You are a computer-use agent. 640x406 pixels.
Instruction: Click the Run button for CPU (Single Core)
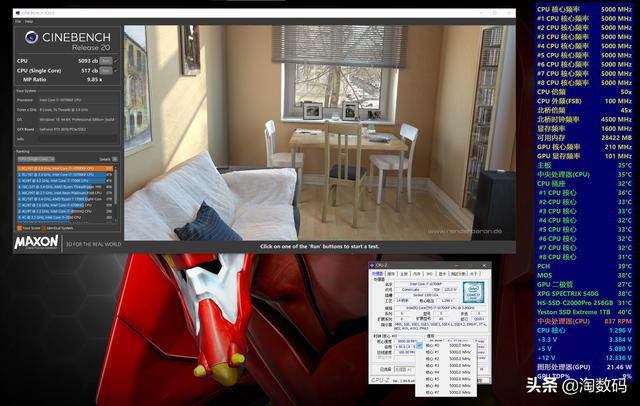pos(106,71)
